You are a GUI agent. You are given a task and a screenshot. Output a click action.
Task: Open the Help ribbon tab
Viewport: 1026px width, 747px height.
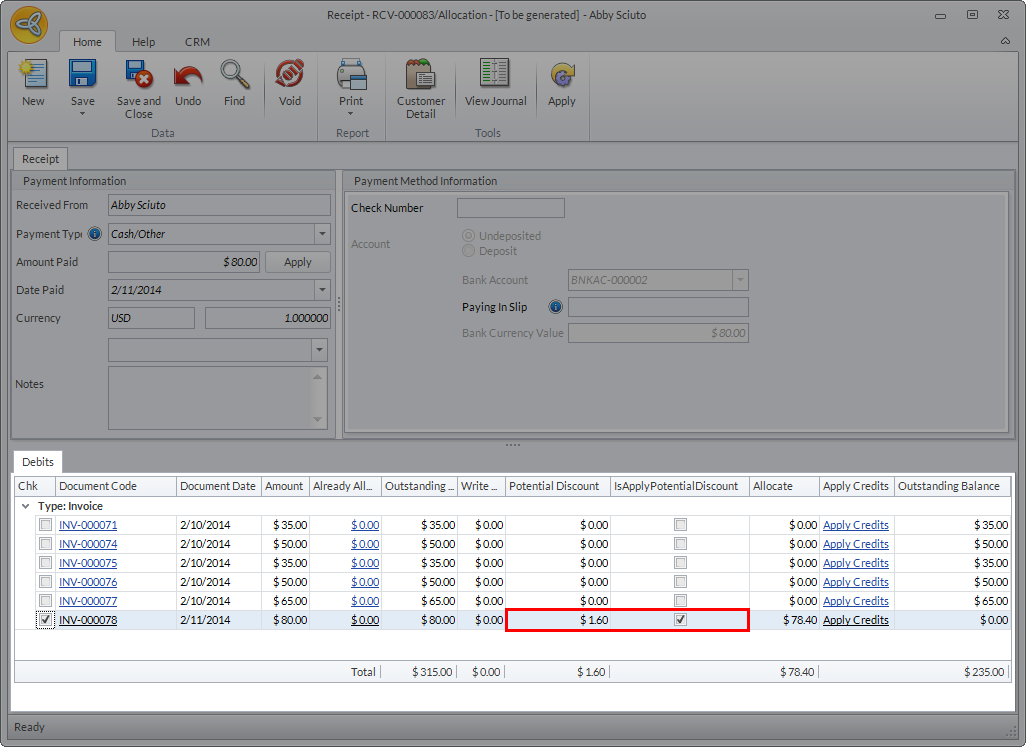(144, 42)
